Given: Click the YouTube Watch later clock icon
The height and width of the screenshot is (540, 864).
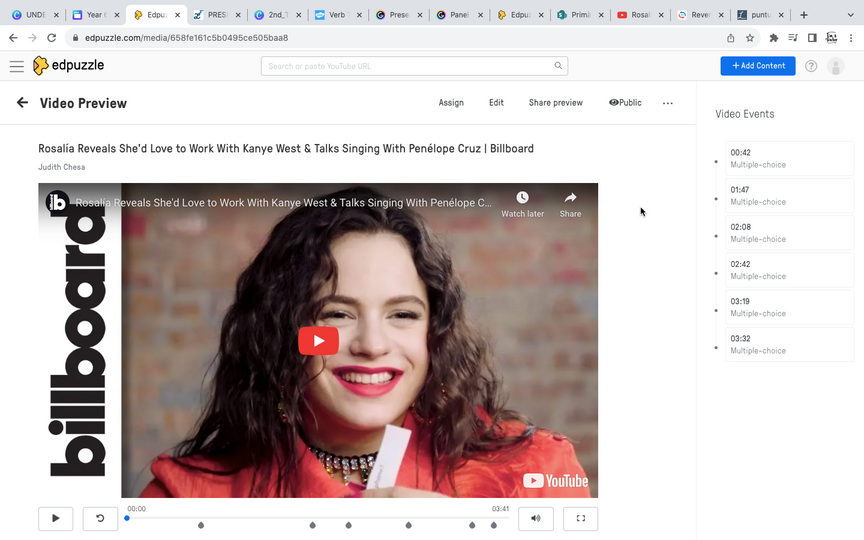Looking at the screenshot, I should click(522, 197).
